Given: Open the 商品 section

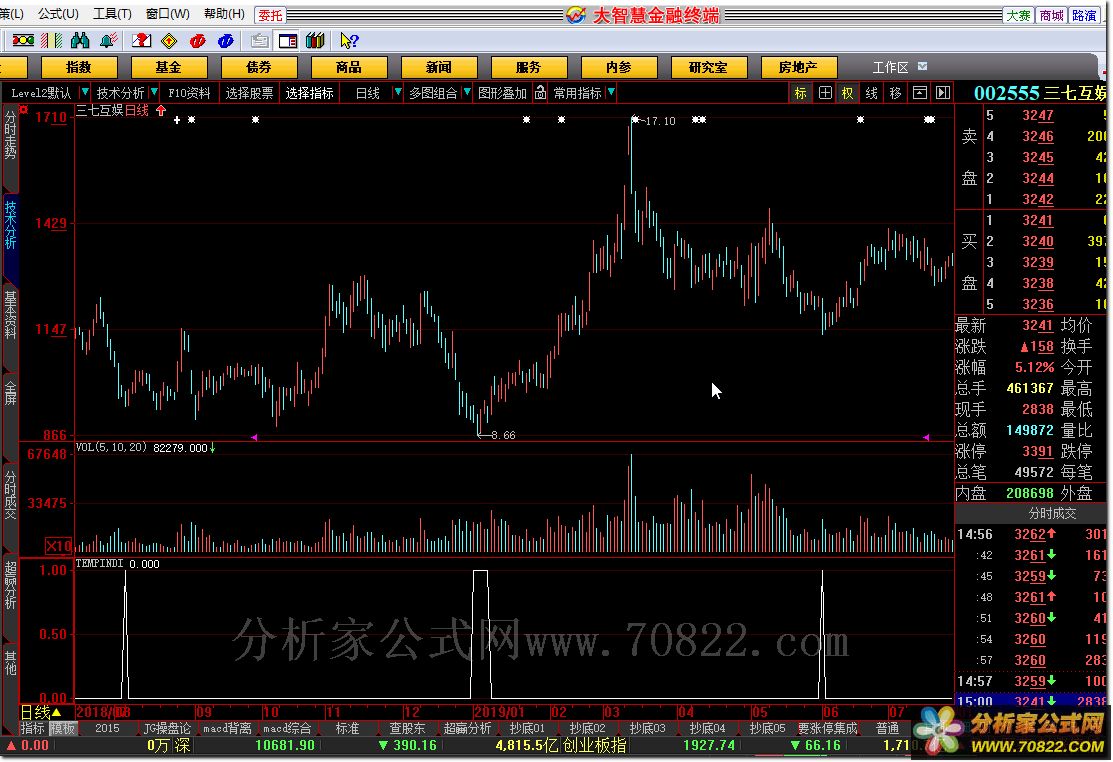Looking at the screenshot, I should (349, 67).
